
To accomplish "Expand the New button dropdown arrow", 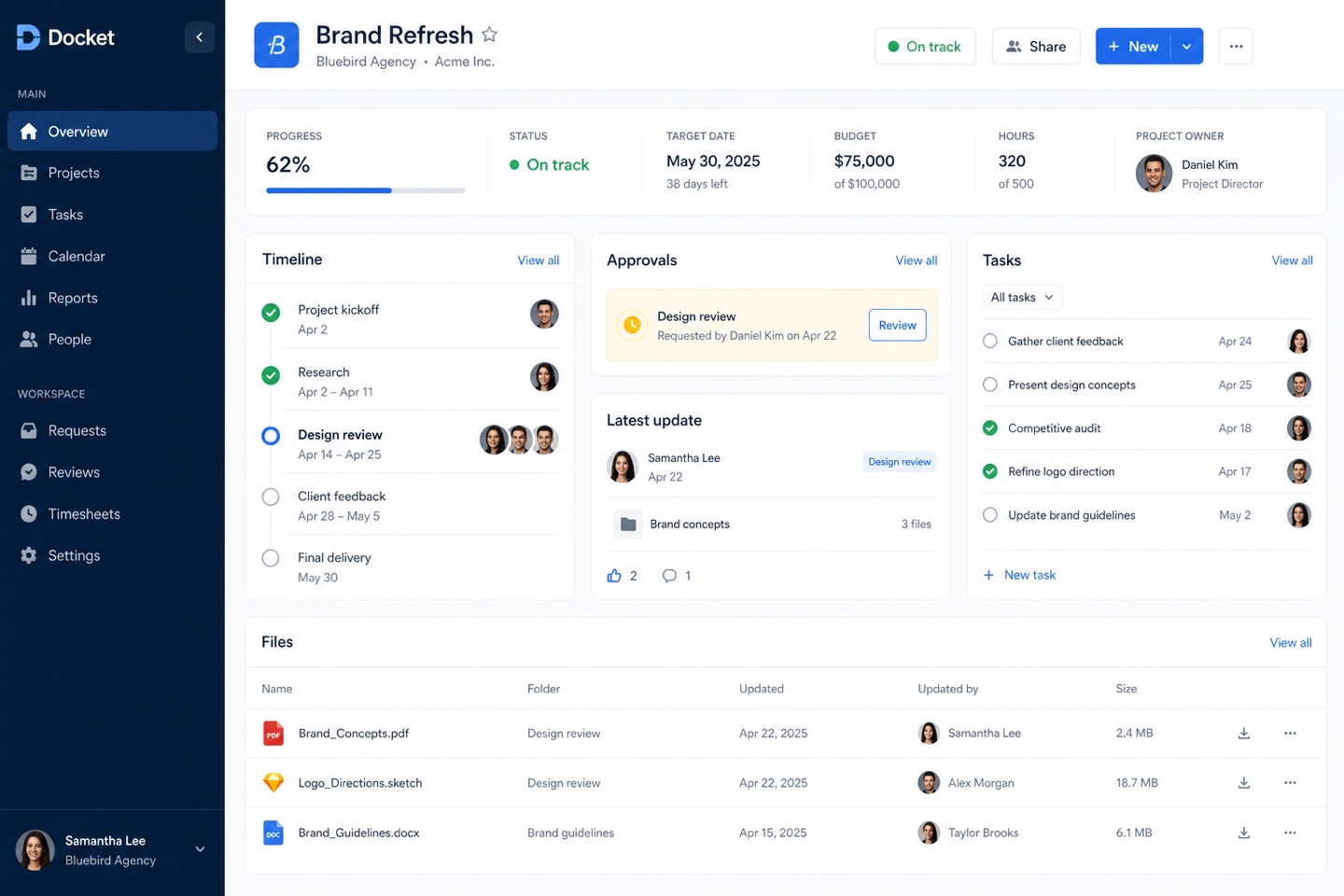I will [1186, 47].
